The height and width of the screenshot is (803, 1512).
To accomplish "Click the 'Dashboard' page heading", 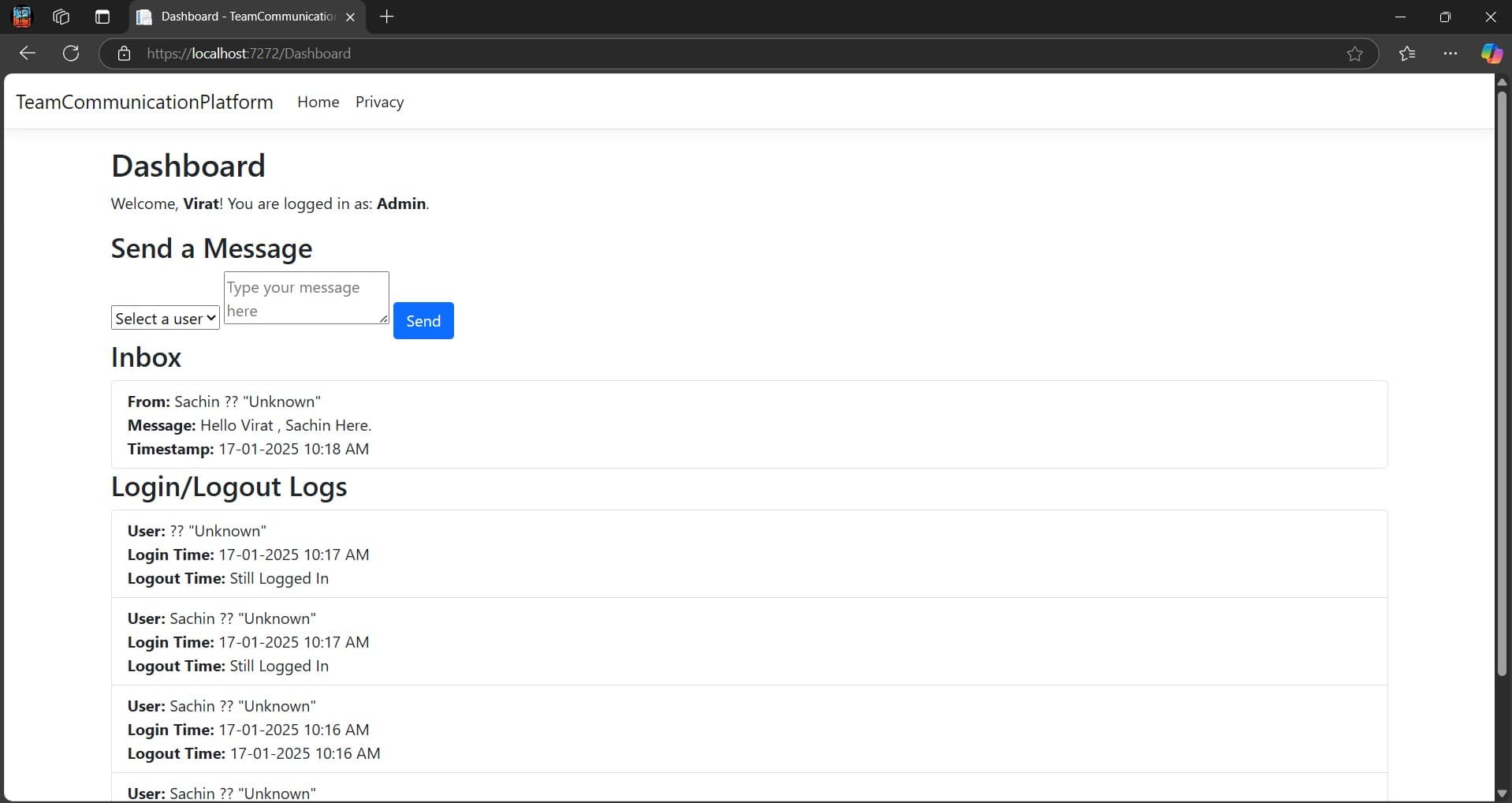I will click(188, 166).
